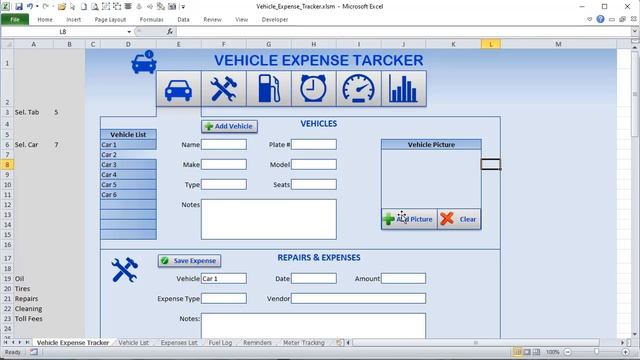Click the zoom out minus button
The width and height of the screenshot is (640, 360).
point(567,352)
